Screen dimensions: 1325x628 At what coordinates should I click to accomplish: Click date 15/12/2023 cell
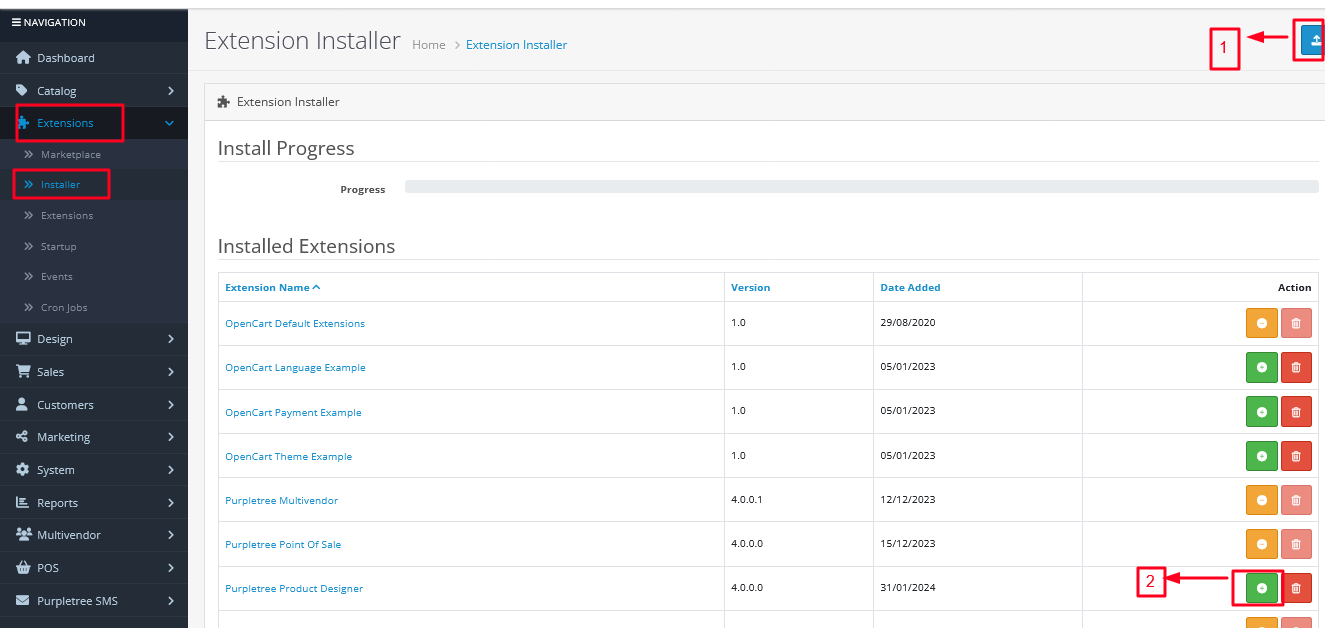click(908, 544)
